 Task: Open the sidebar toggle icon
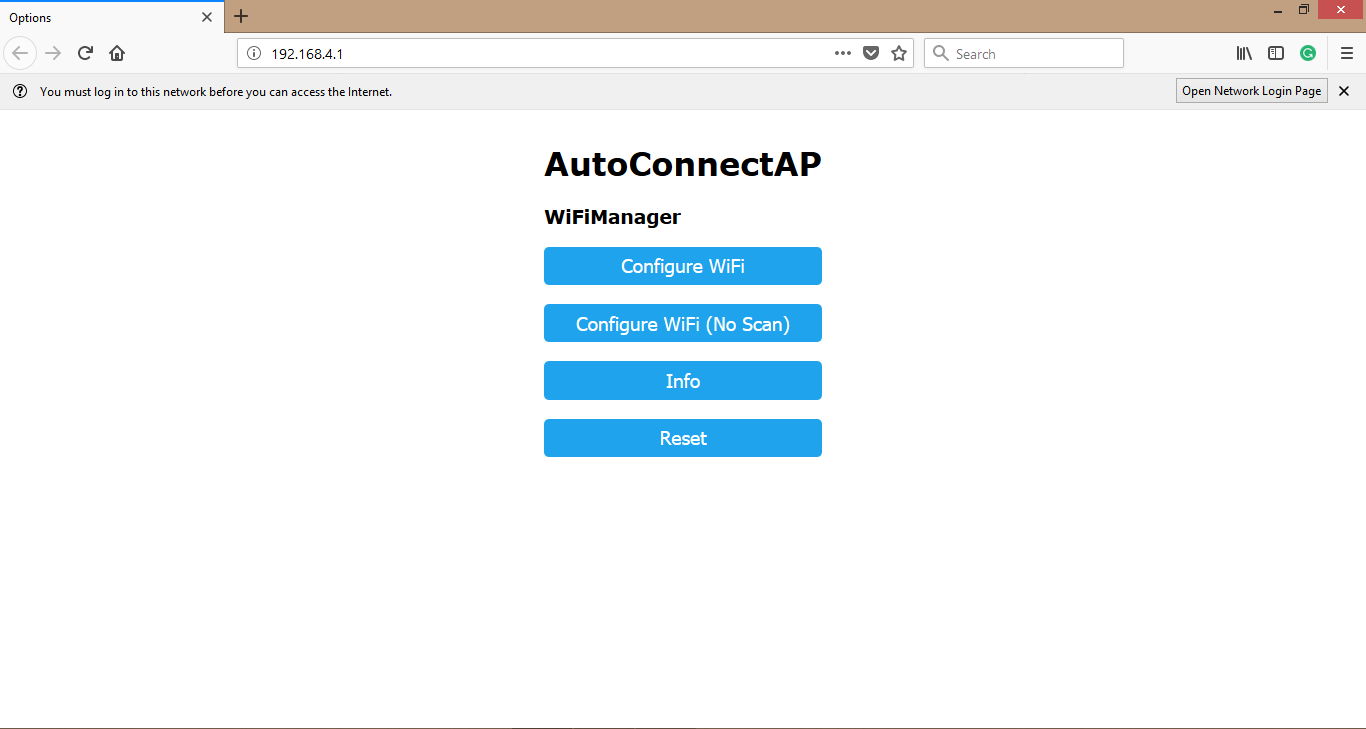pyautogui.click(x=1276, y=53)
